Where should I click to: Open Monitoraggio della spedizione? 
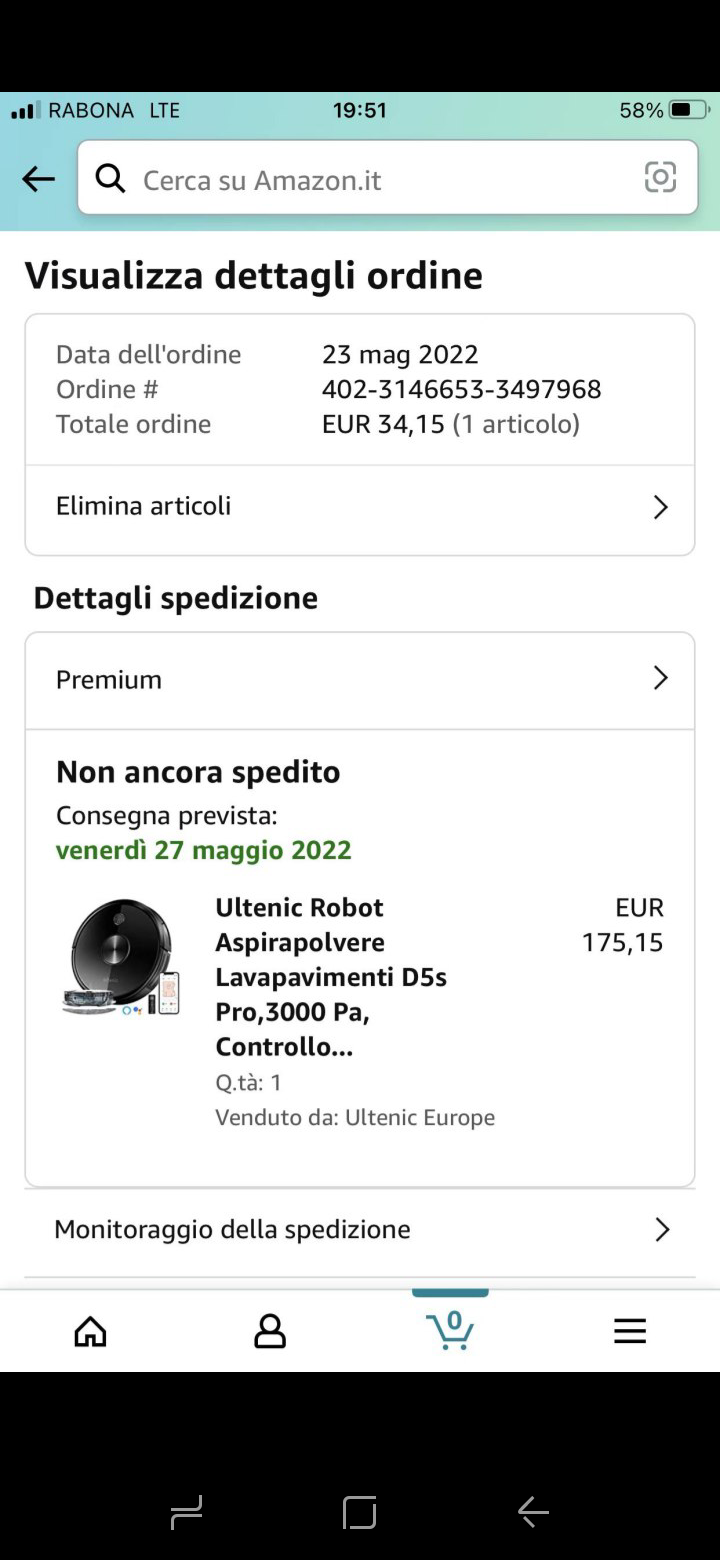click(x=232, y=1229)
